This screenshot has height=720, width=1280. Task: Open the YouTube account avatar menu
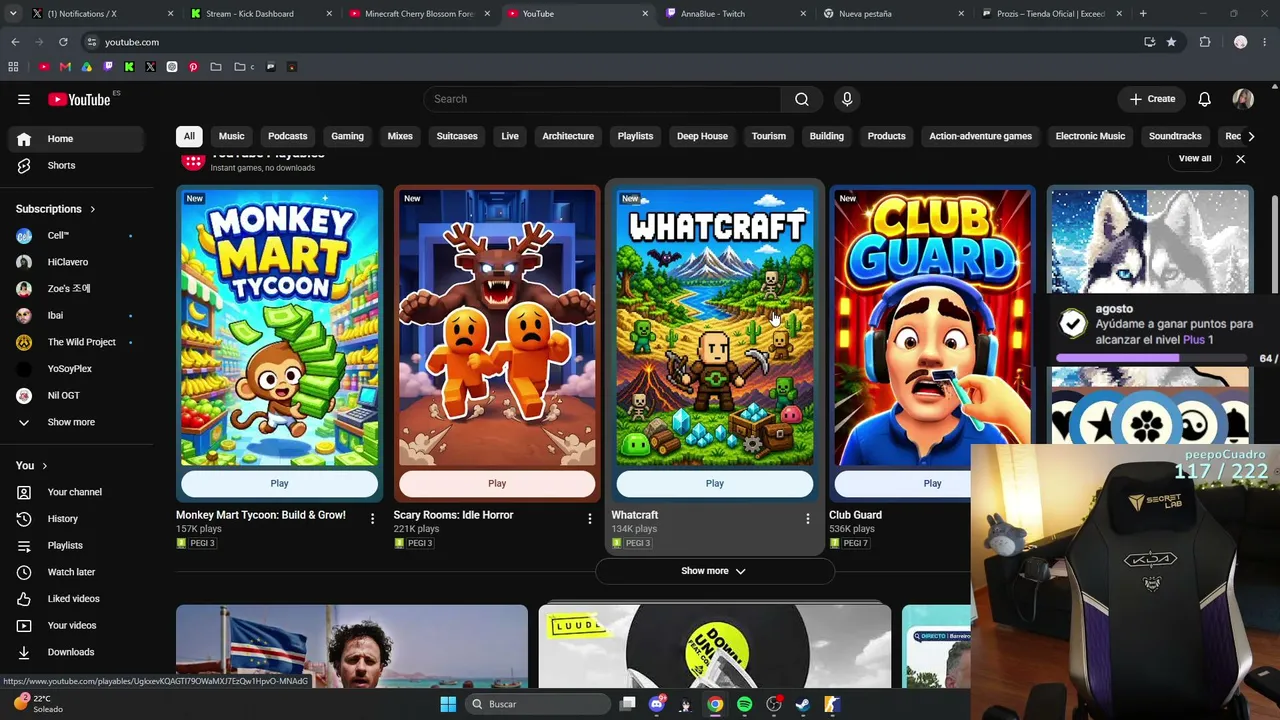1243,99
